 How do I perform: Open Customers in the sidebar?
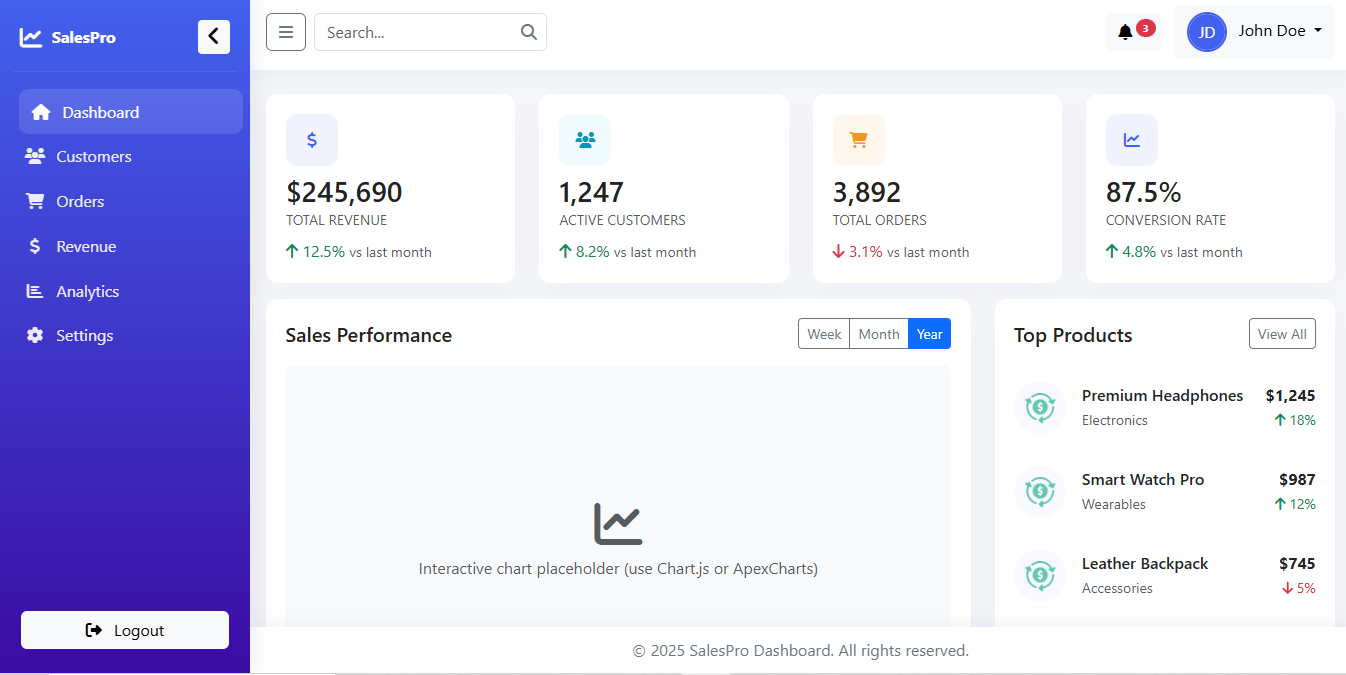93,157
